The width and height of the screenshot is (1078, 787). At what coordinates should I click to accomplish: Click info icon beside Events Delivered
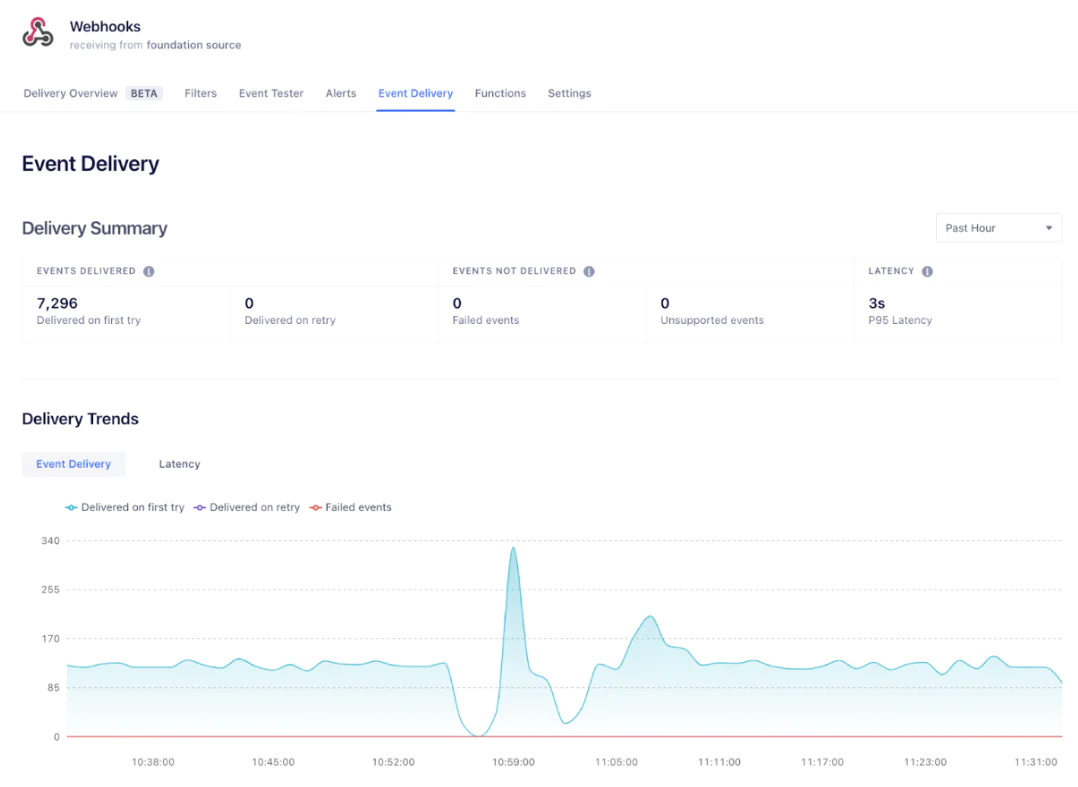(x=149, y=271)
